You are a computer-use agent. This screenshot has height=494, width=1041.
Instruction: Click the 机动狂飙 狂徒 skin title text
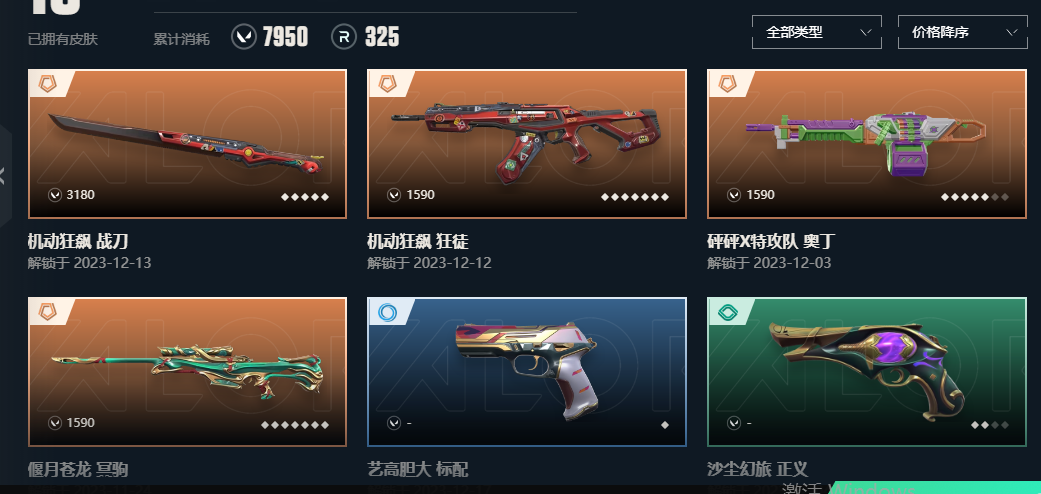coord(418,241)
